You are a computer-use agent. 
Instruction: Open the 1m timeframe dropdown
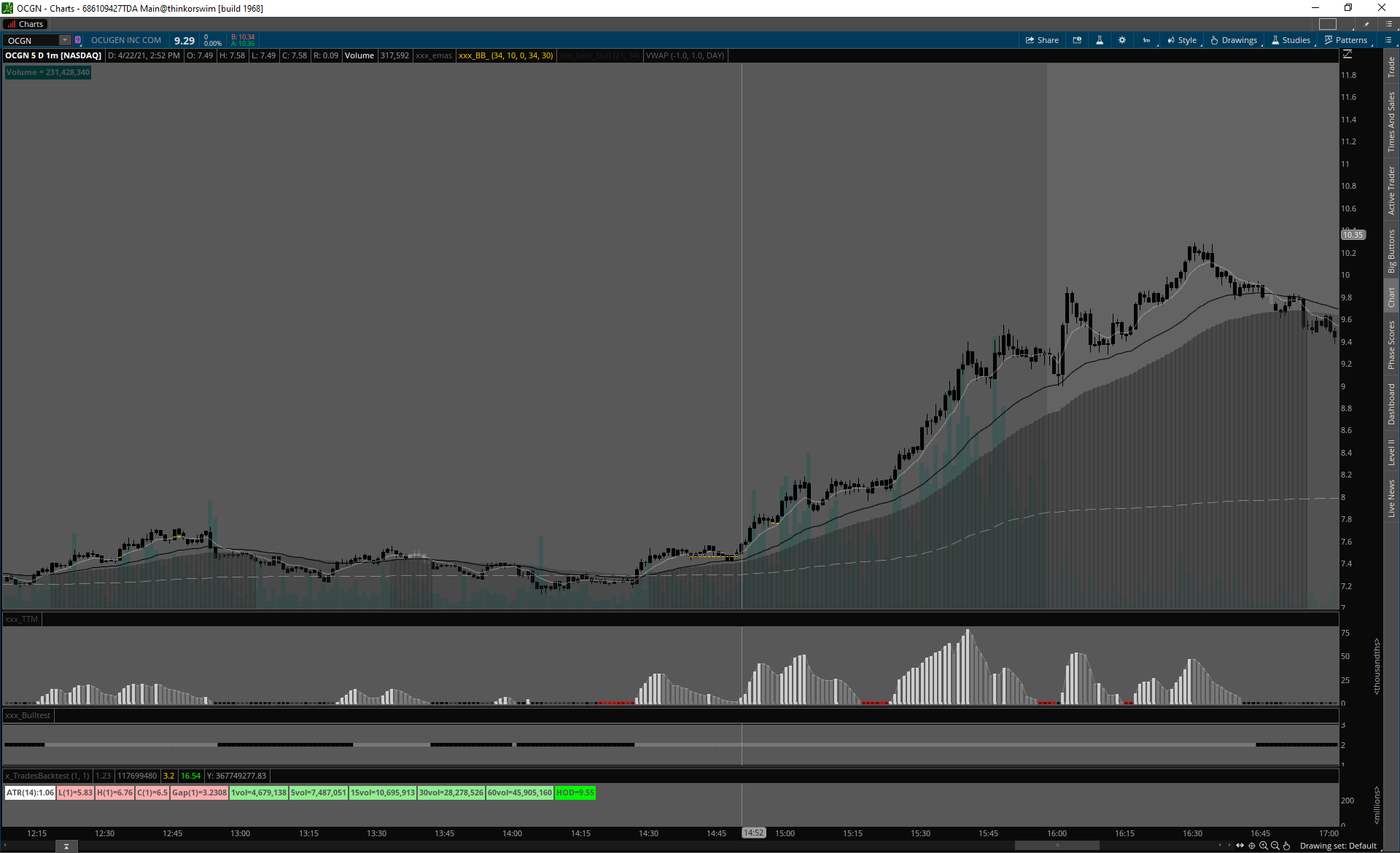coord(1147,40)
